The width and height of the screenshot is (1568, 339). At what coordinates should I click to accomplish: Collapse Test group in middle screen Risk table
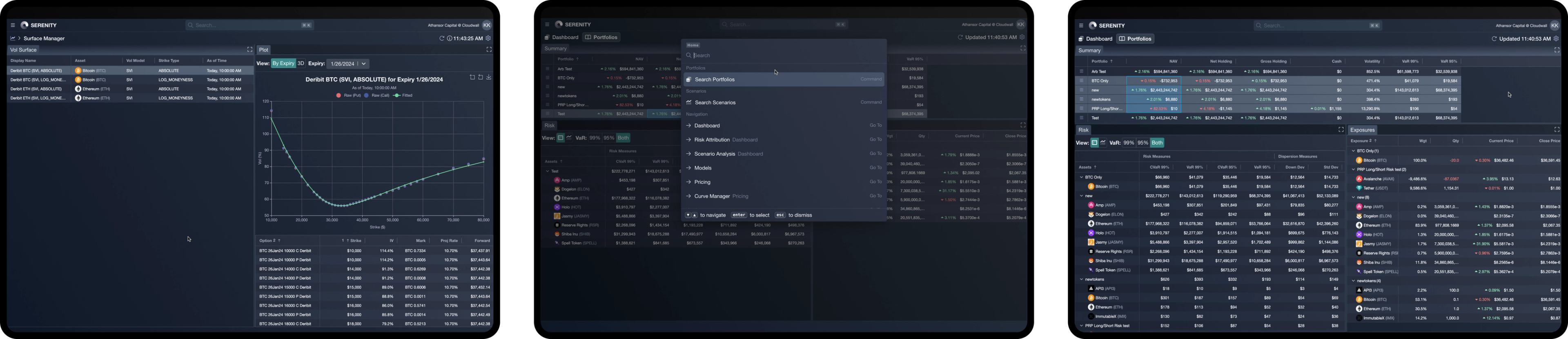coord(547,171)
